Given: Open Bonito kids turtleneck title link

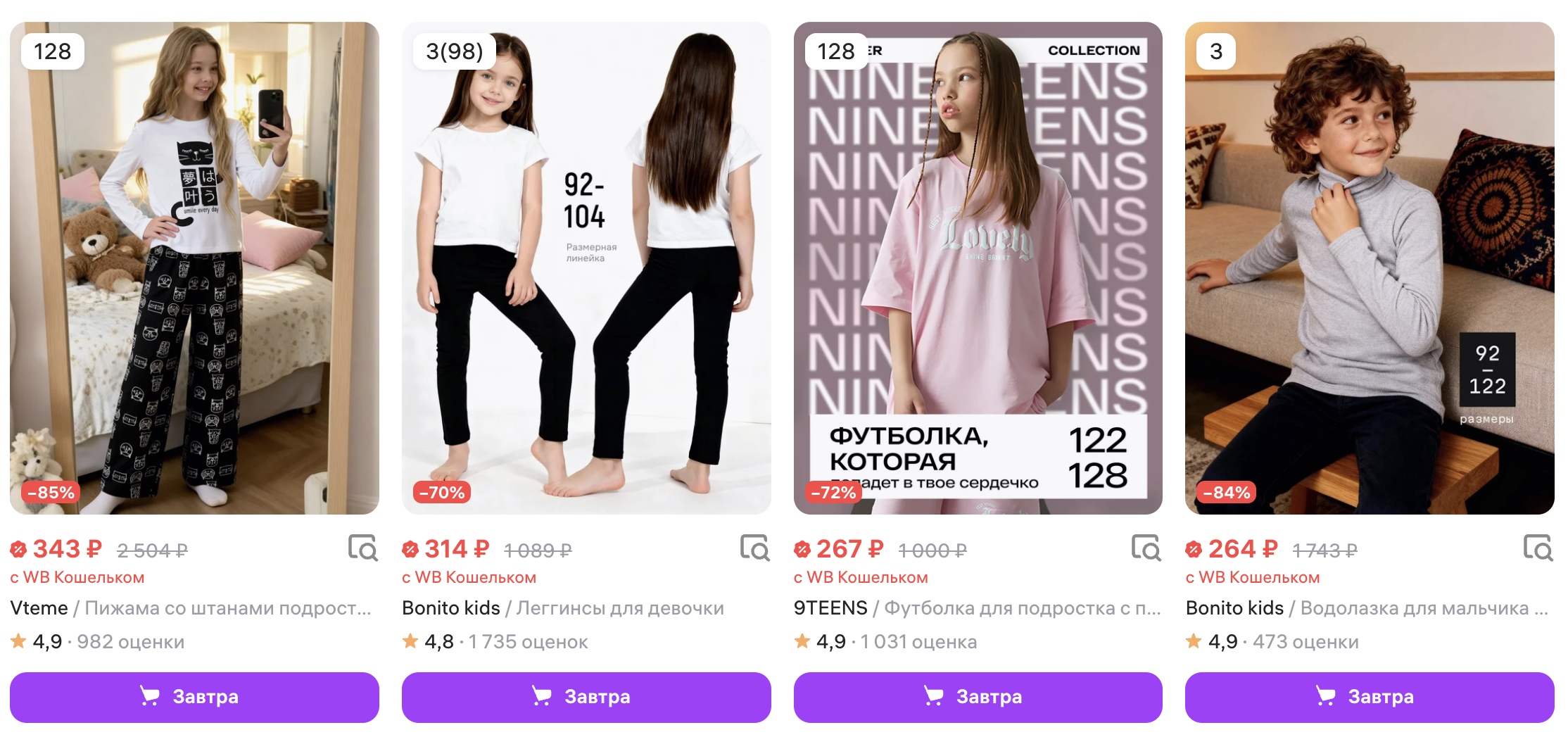Looking at the screenshot, I should pos(1366,608).
